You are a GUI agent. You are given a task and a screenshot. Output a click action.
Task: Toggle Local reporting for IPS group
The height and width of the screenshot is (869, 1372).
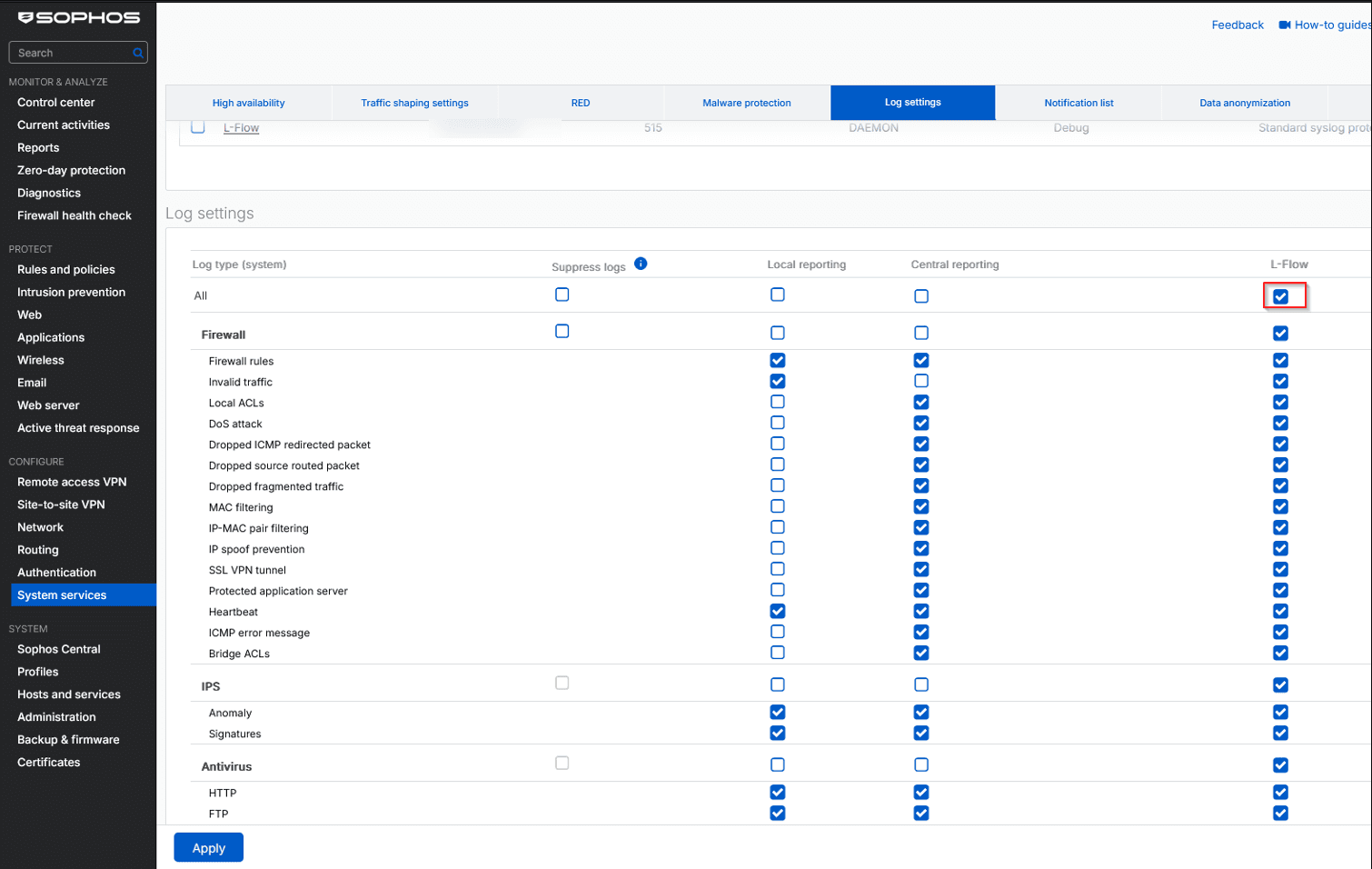coord(778,684)
